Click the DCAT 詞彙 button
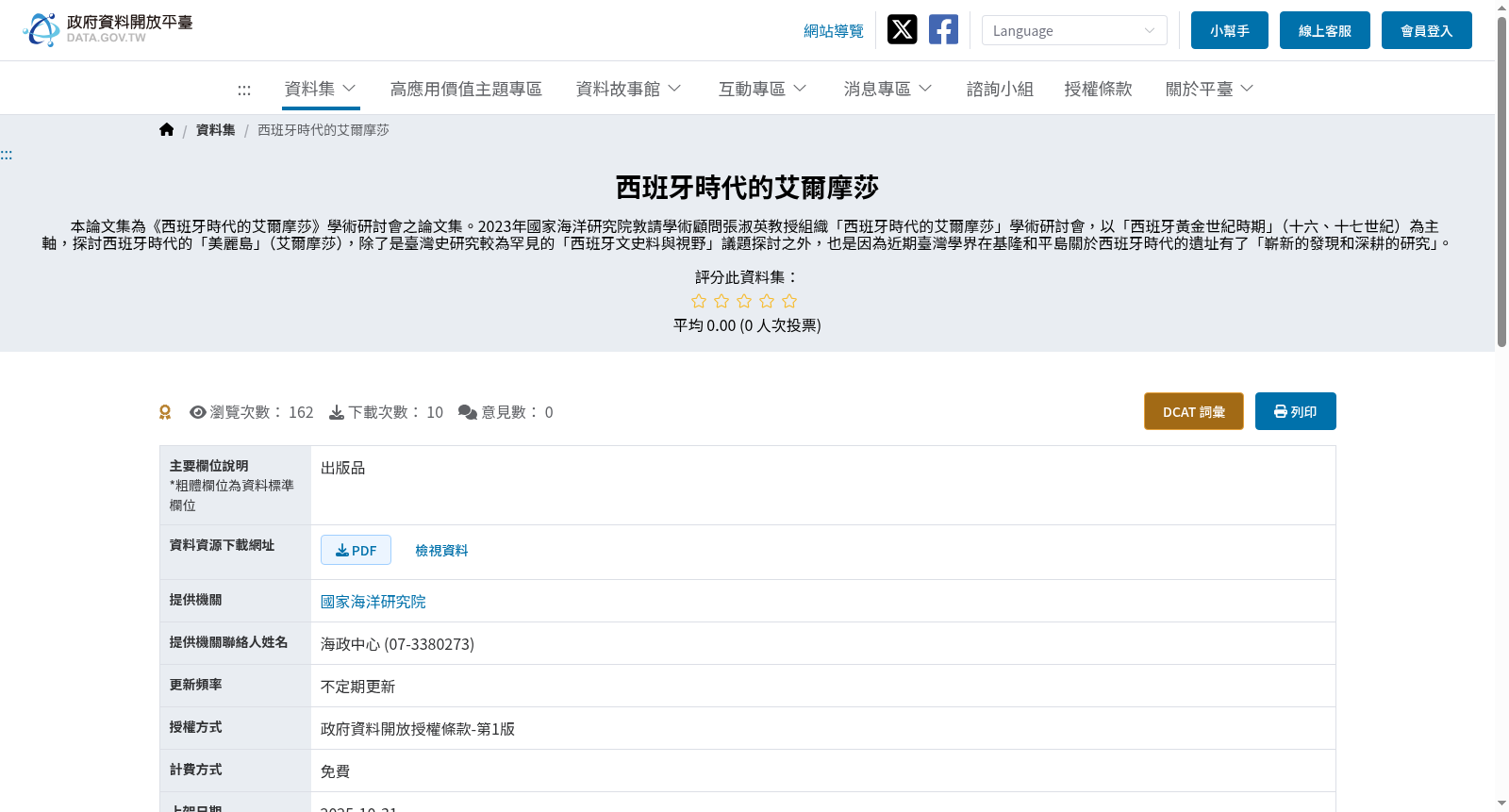 click(x=1194, y=411)
